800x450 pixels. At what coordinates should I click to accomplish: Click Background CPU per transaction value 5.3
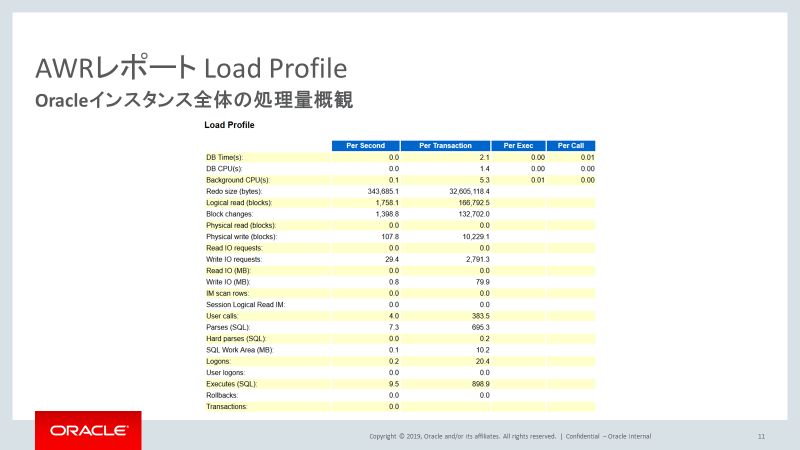coord(485,180)
